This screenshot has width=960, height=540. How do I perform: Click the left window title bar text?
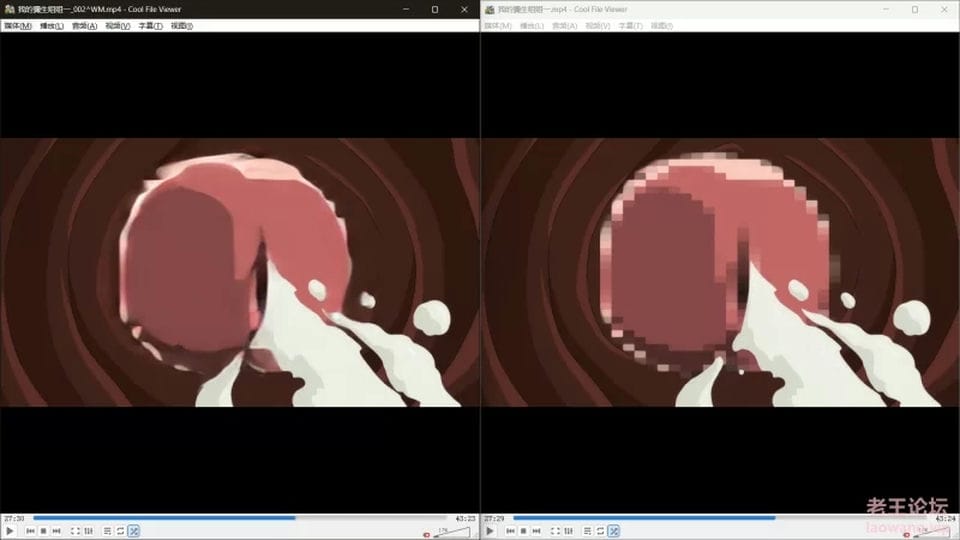point(100,9)
